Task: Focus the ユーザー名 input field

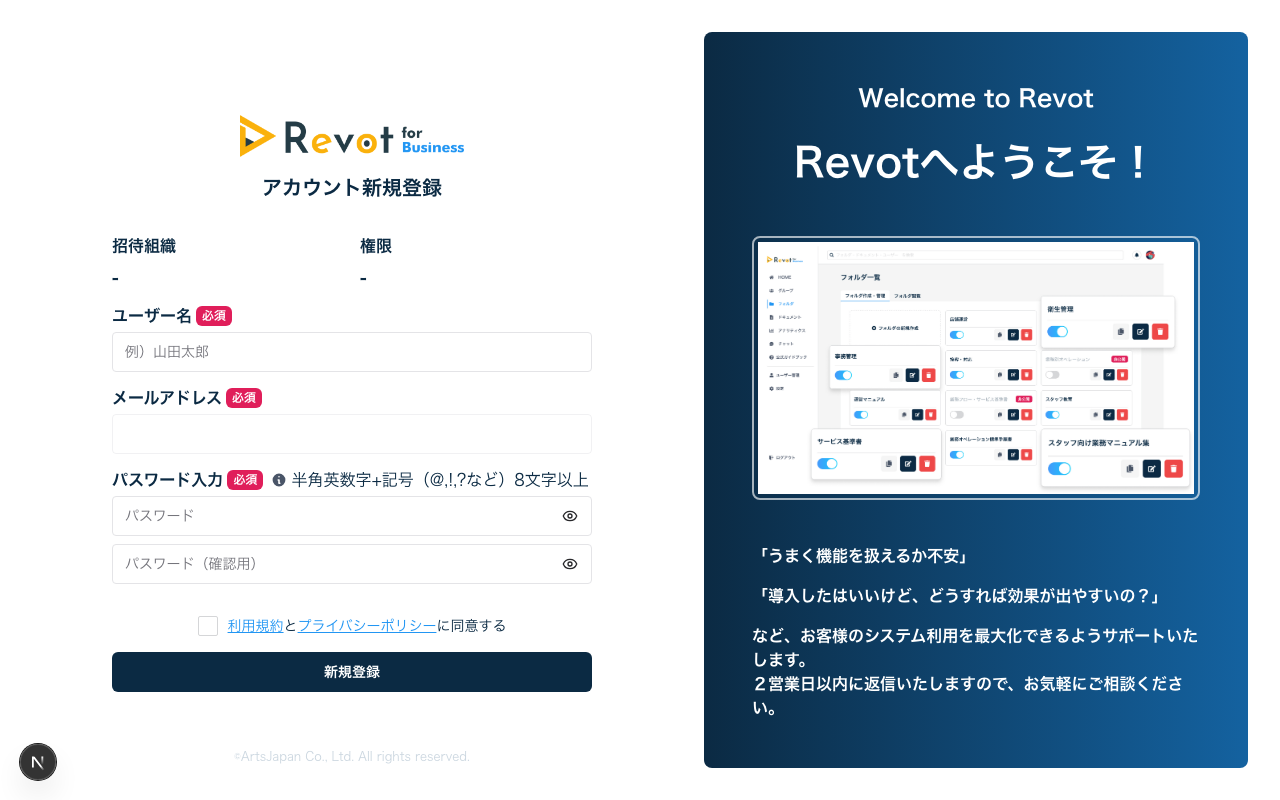Action: [352, 352]
